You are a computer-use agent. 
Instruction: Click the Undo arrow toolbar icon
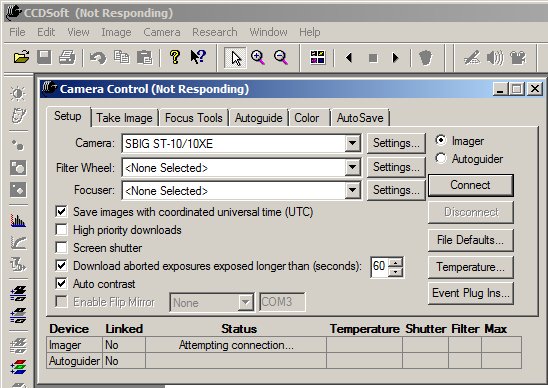click(98, 58)
